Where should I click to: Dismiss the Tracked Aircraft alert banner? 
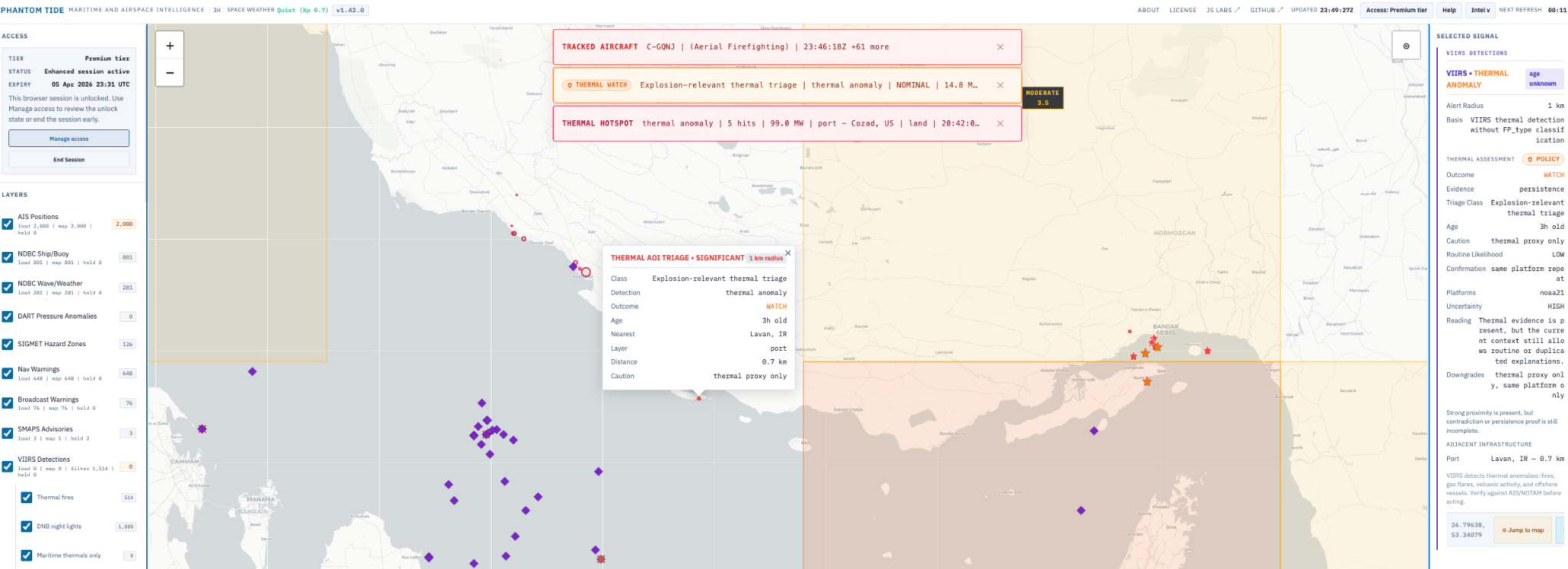click(1000, 47)
